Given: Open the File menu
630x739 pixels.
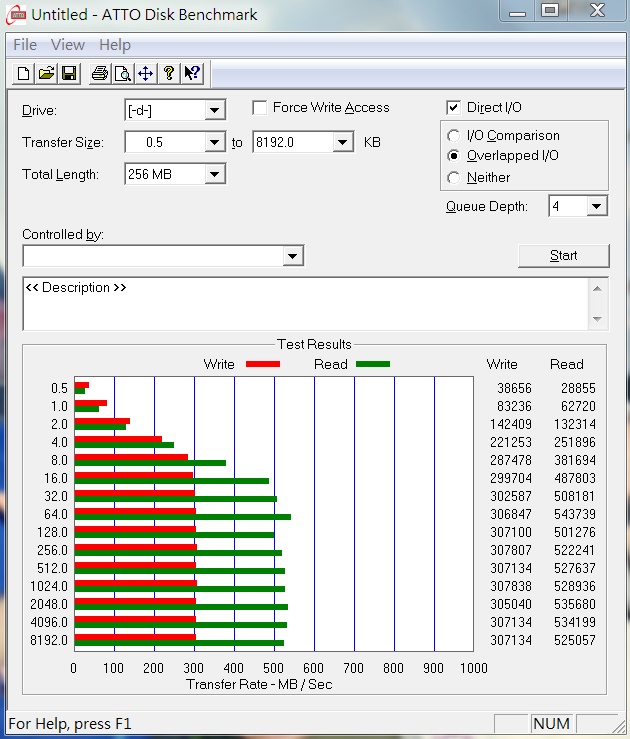Looking at the screenshot, I should coord(25,45).
